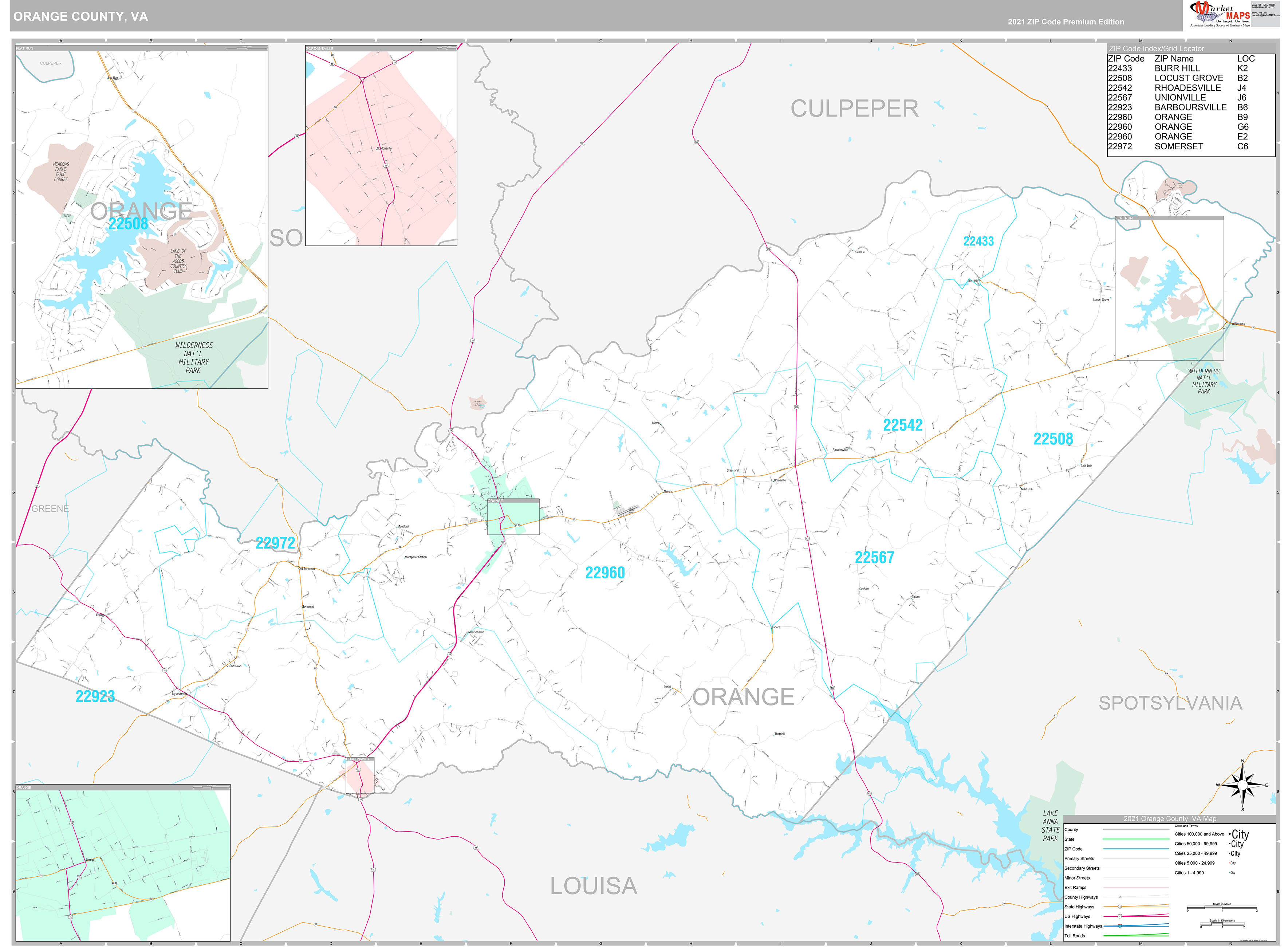Select the 22960 label on the main map
This screenshot has width=1288, height=947.
click(x=605, y=571)
